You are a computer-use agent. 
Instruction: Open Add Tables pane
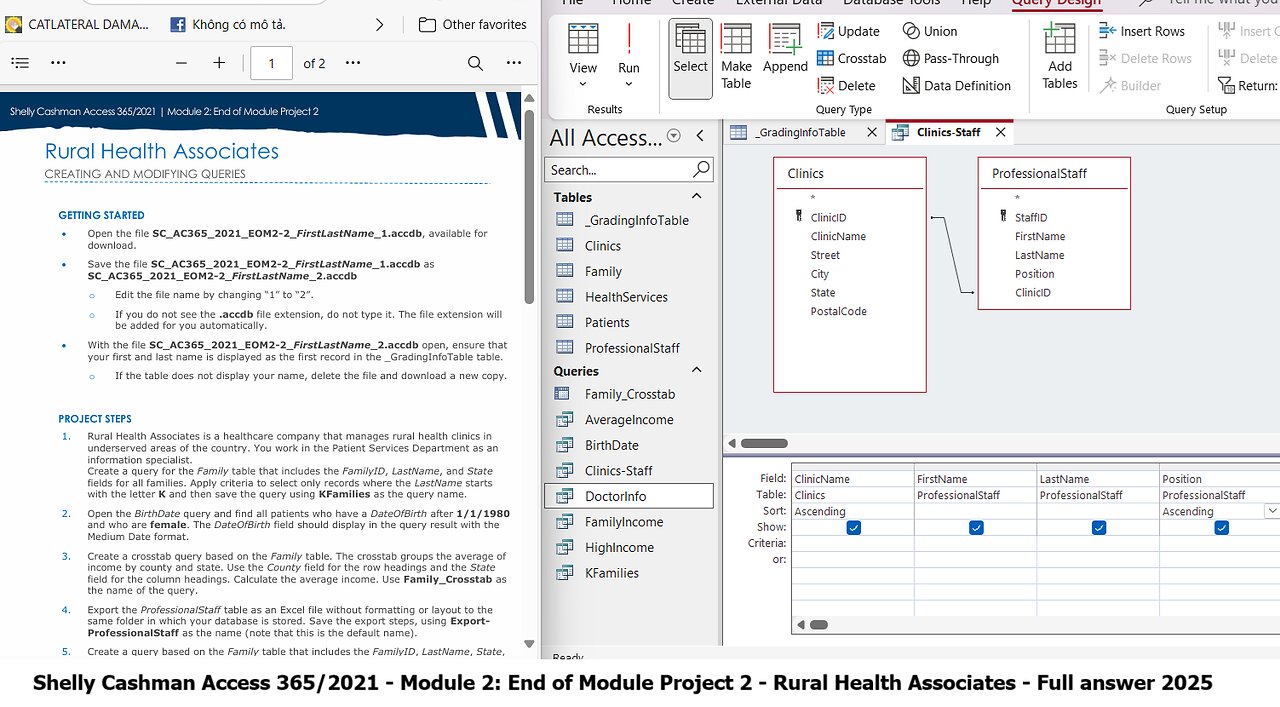pos(1060,57)
